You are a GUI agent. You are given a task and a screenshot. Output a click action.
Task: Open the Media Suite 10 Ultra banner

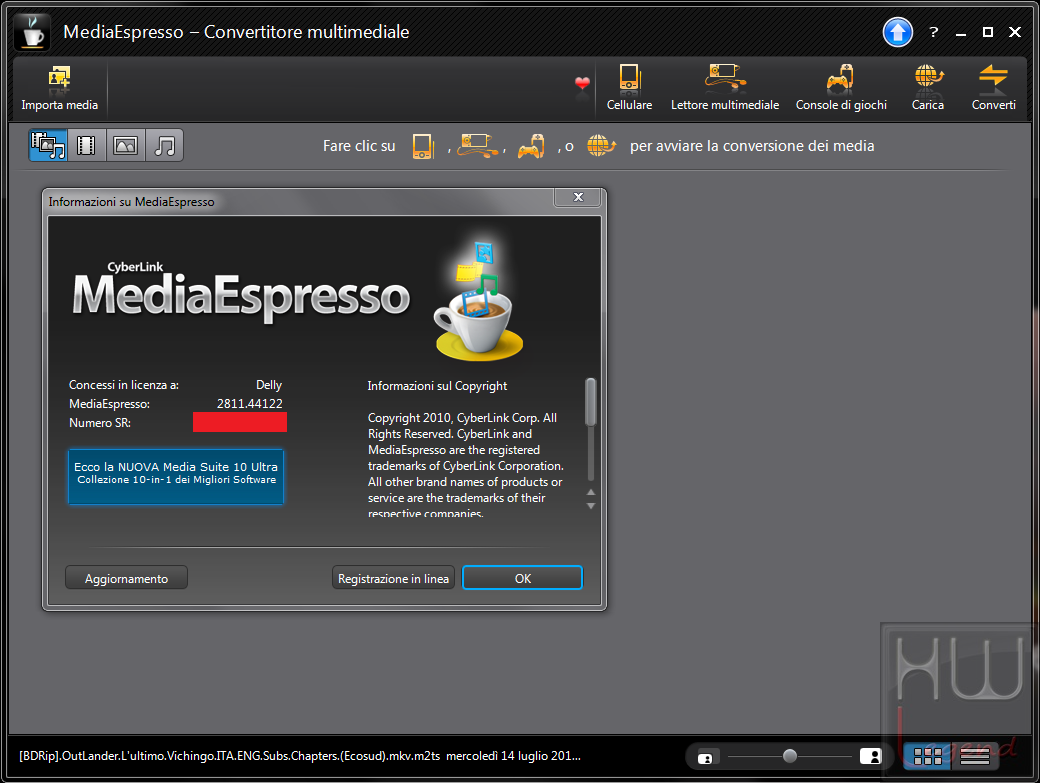pyautogui.click(x=176, y=477)
